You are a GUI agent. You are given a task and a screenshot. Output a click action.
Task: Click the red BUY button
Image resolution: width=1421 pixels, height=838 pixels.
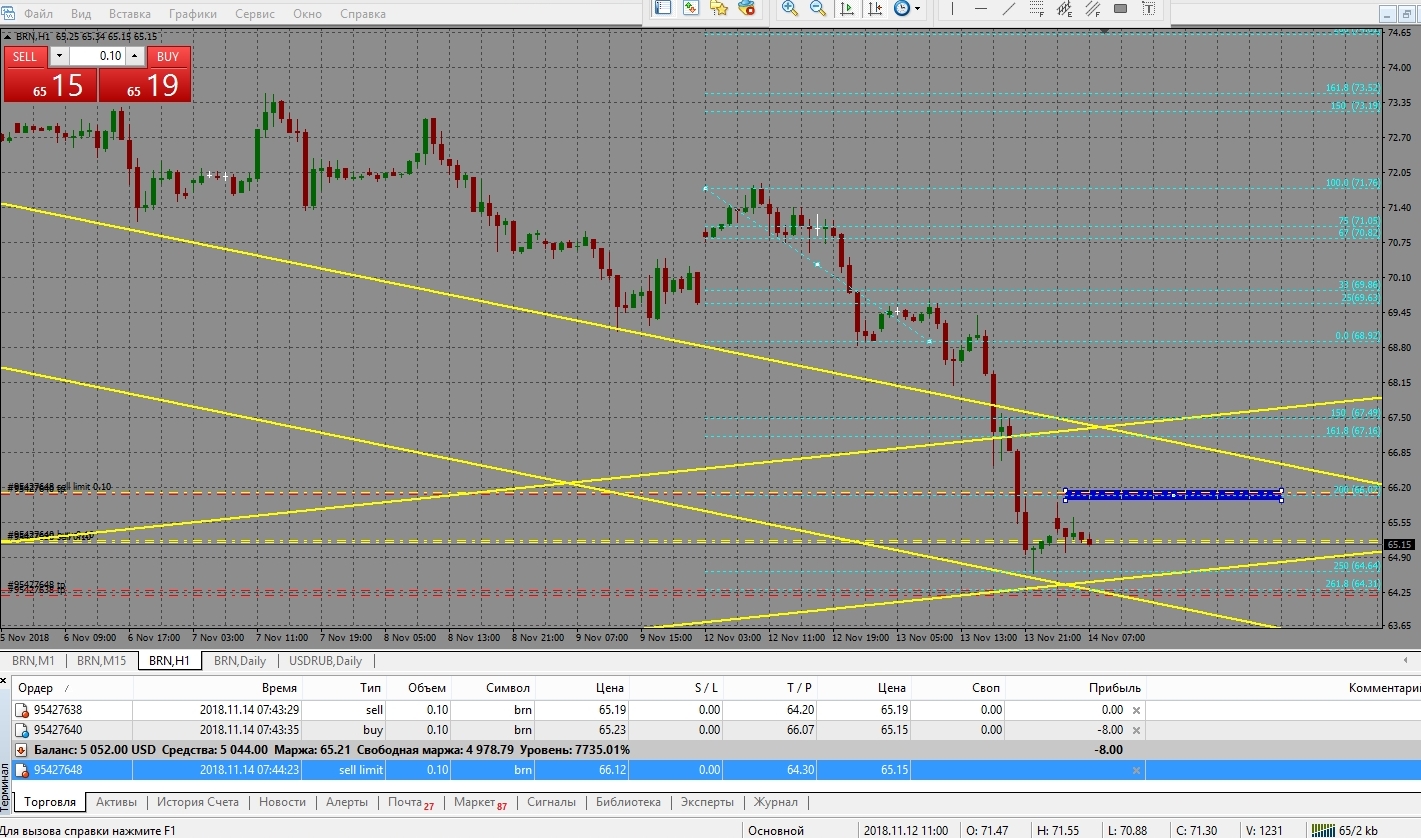tap(168, 57)
